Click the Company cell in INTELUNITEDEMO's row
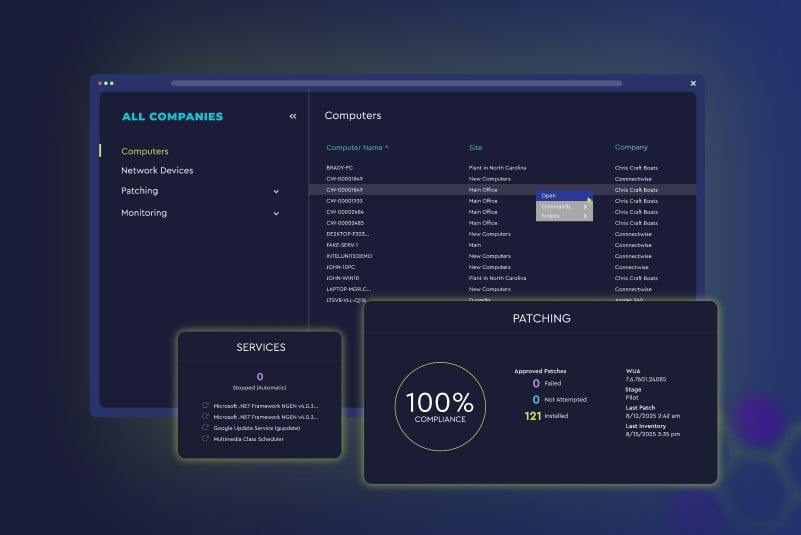The height and width of the screenshot is (535, 801). click(633, 256)
